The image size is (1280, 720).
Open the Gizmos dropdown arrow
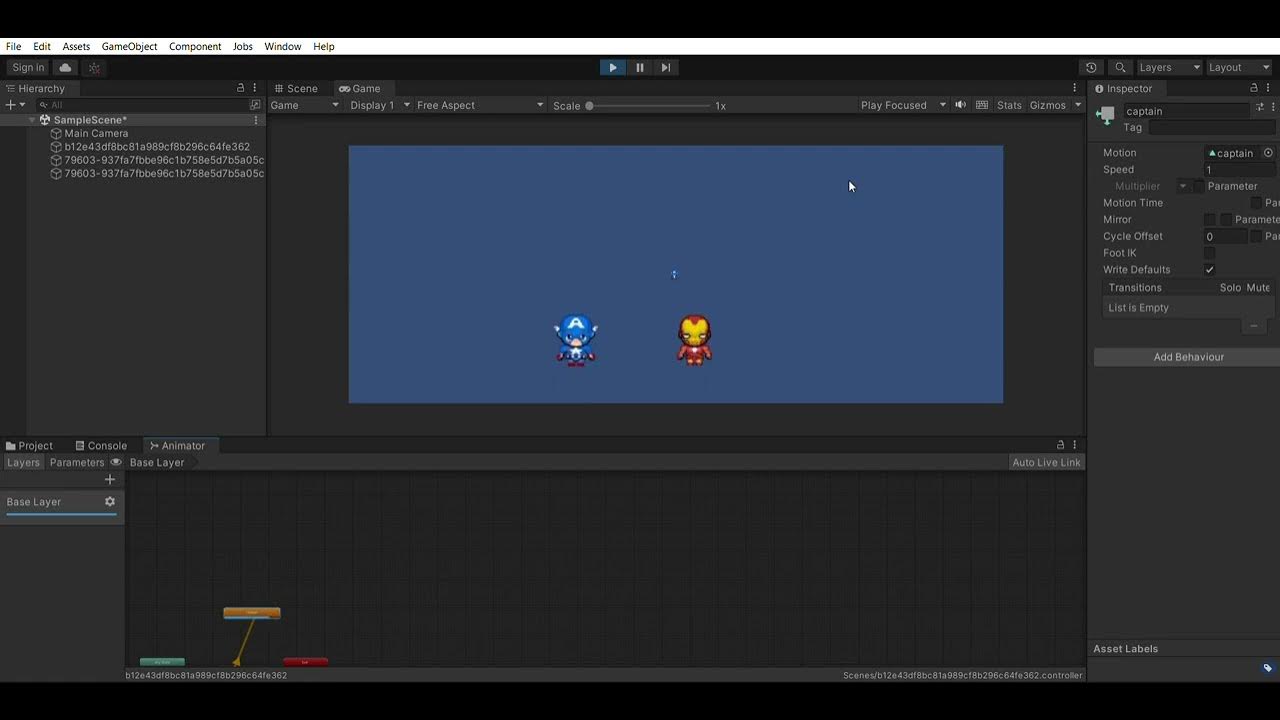(1077, 105)
